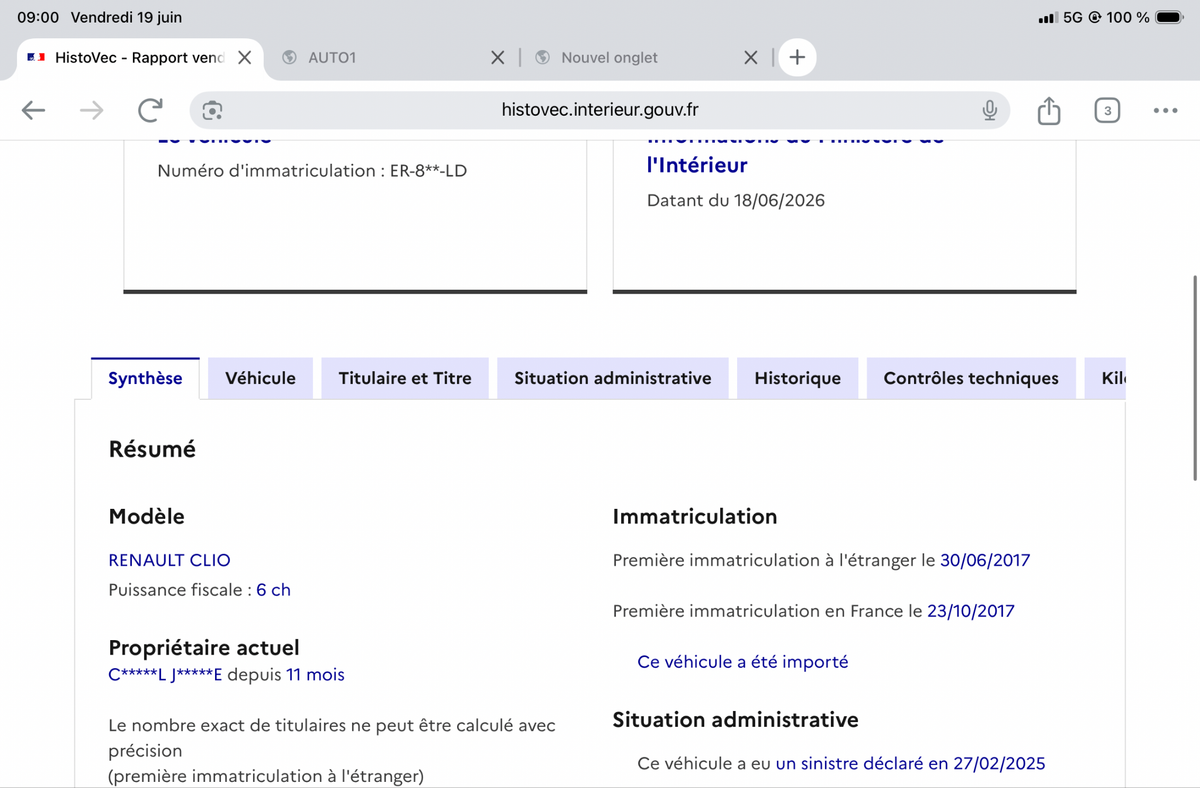Show open tabs counter button
The image size is (1200, 788).
[1107, 110]
